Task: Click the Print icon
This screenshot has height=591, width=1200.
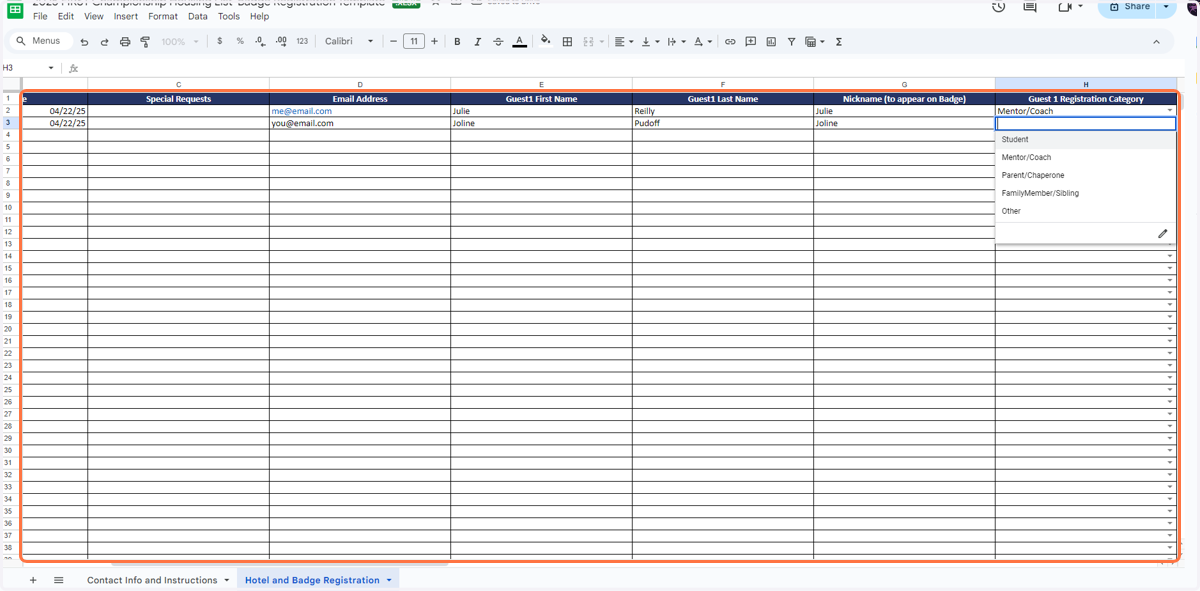Action: [x=125, y=42]
